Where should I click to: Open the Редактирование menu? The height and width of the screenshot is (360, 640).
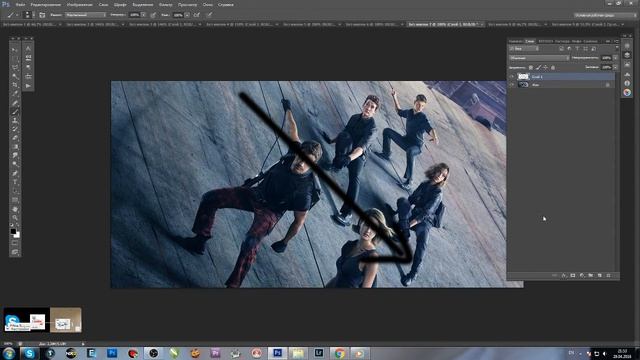pyautogui.click(x=46, y=4)
